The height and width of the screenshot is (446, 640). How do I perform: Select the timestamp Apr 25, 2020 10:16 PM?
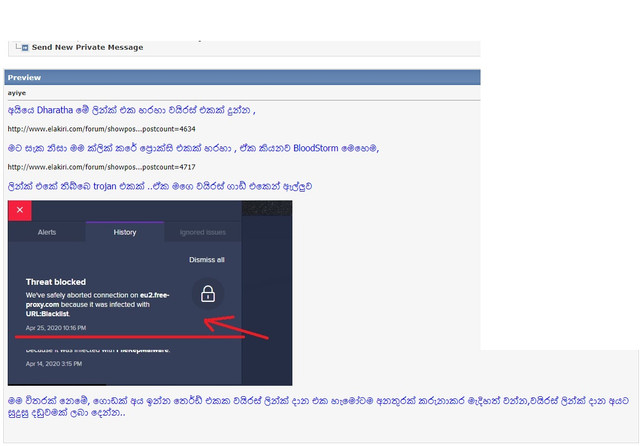click(56, 328)
